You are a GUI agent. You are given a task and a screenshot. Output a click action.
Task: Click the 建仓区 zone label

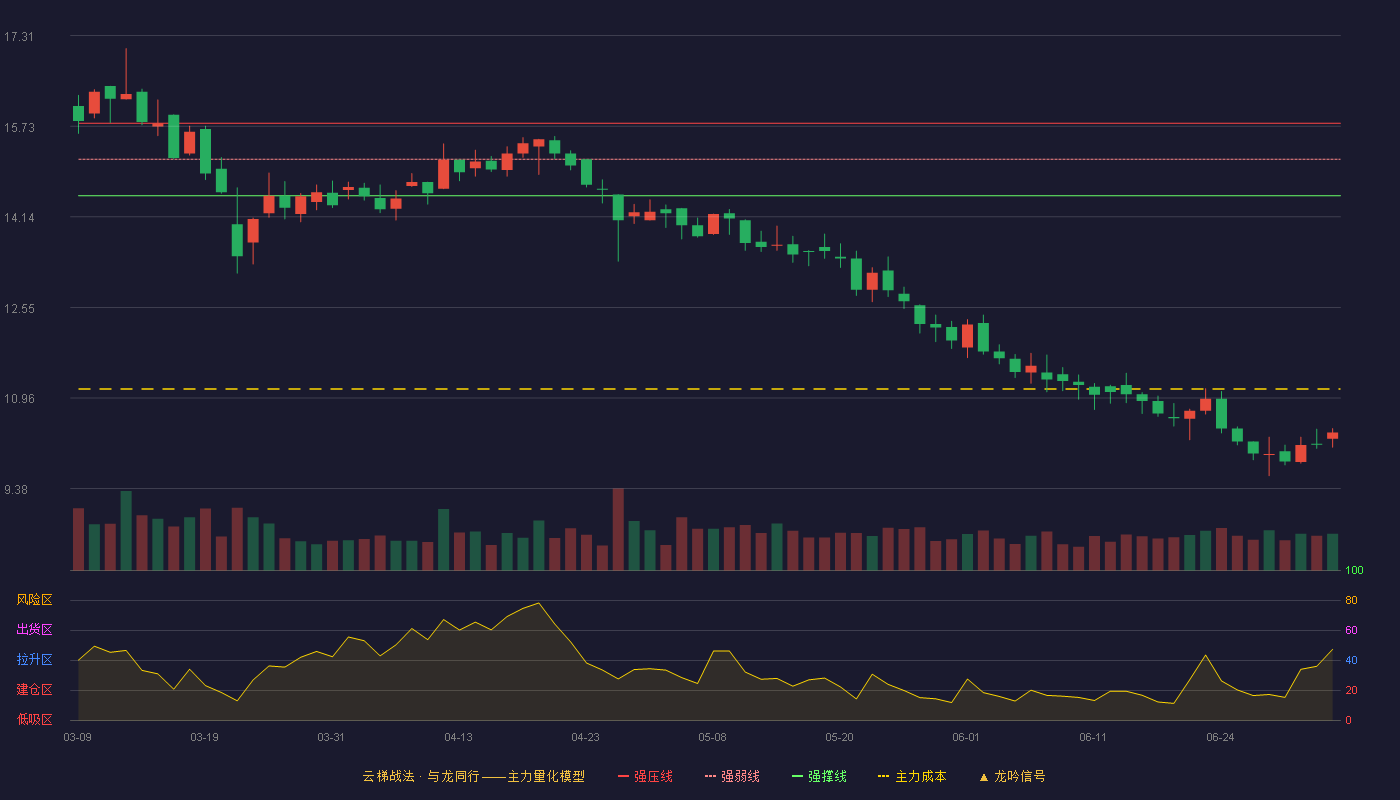point(34,690)
